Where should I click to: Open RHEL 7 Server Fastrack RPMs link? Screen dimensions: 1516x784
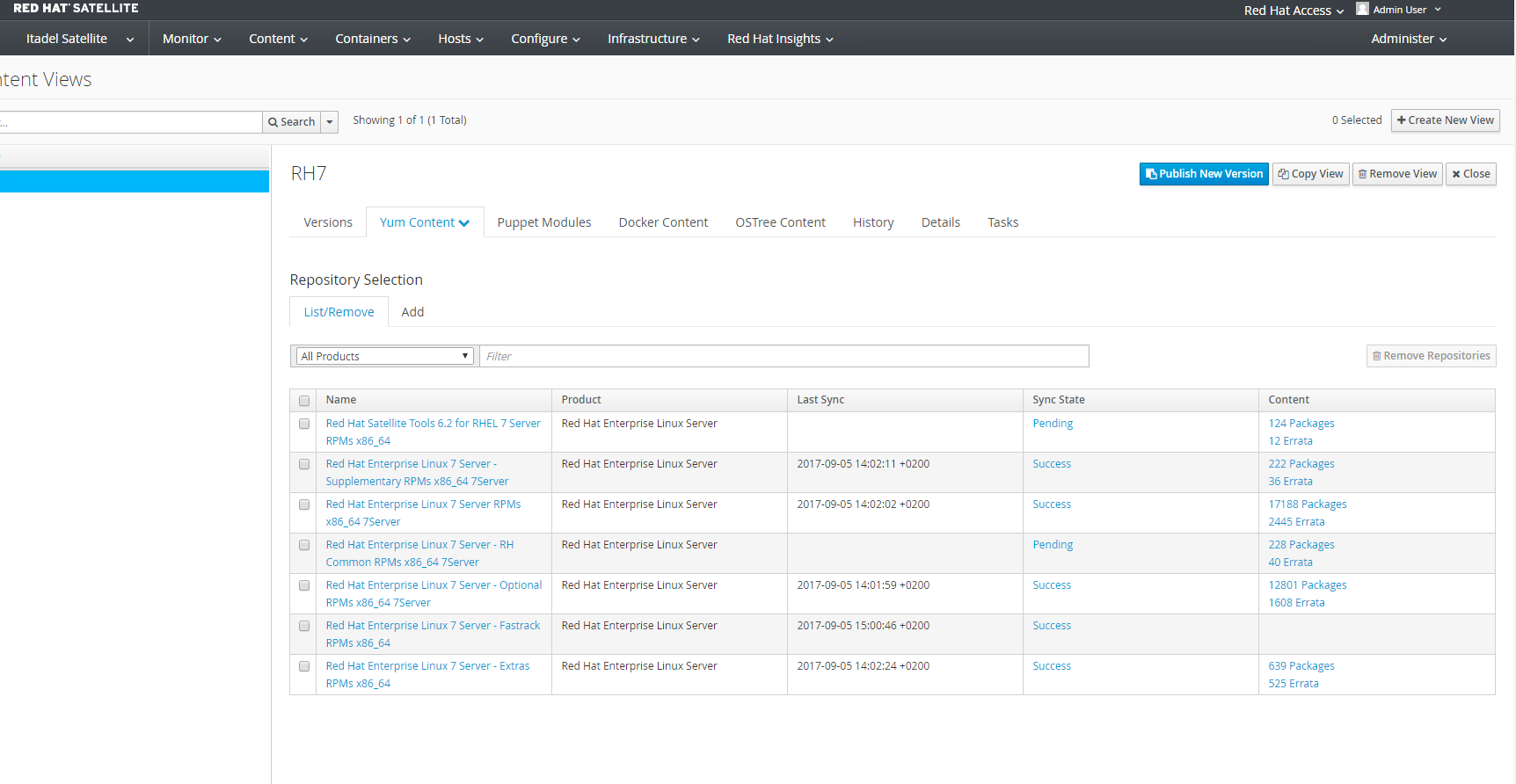pyautogui.click(x=433, y=635)
